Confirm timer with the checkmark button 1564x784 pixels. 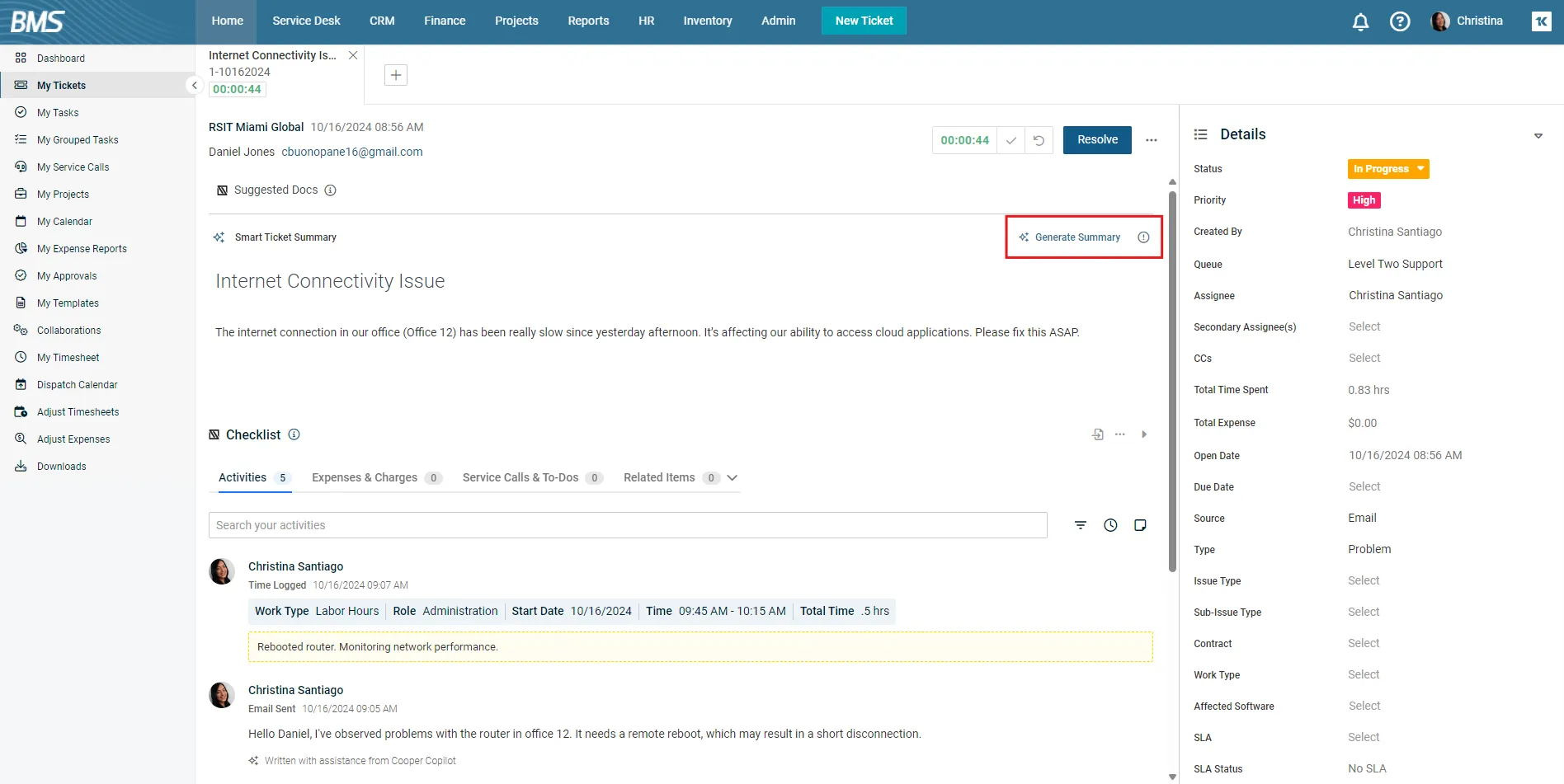click(x=1010, y=140)
